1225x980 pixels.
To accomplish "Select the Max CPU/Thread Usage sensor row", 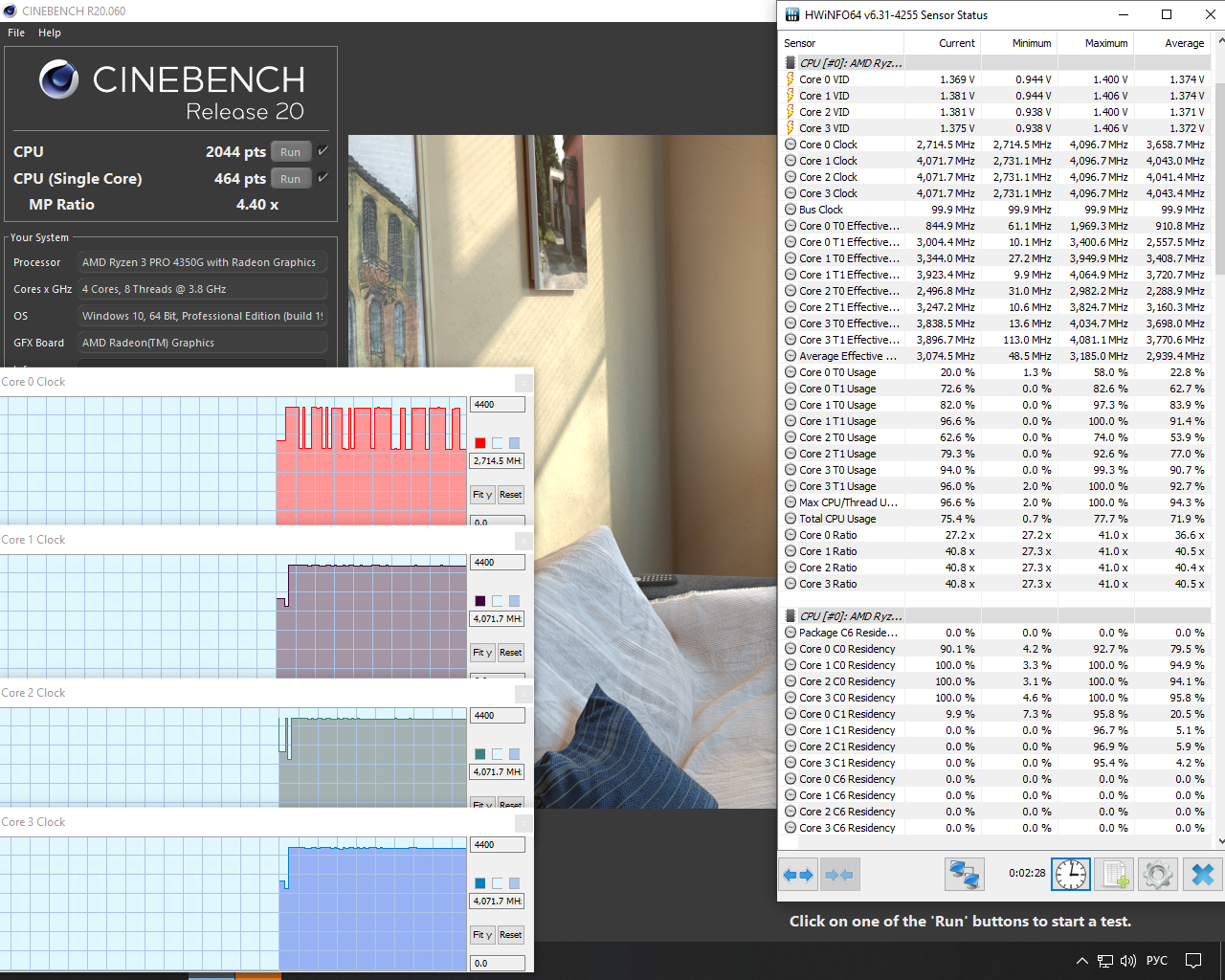I will tap(996, 502).
